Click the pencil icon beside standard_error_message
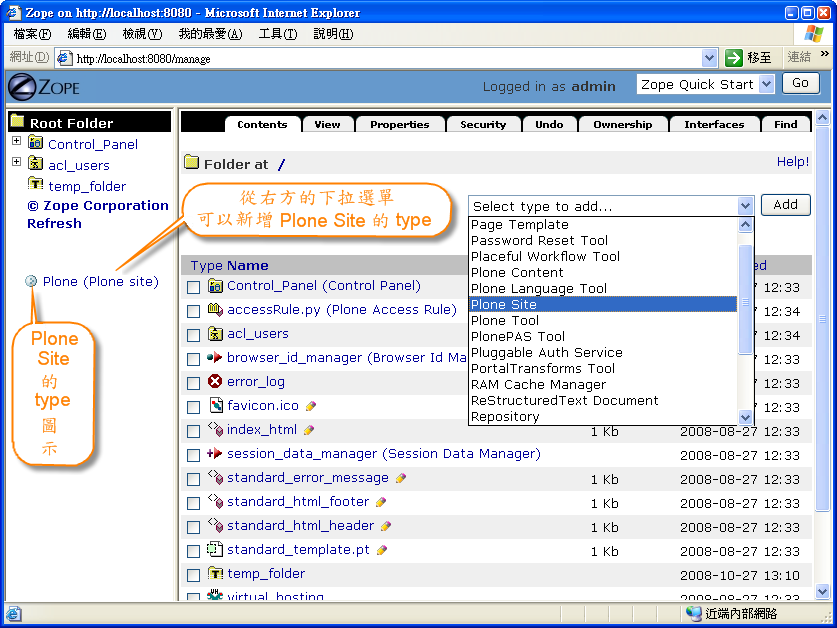Viewport: 837px width, 628px height. [x=401, y=478]
